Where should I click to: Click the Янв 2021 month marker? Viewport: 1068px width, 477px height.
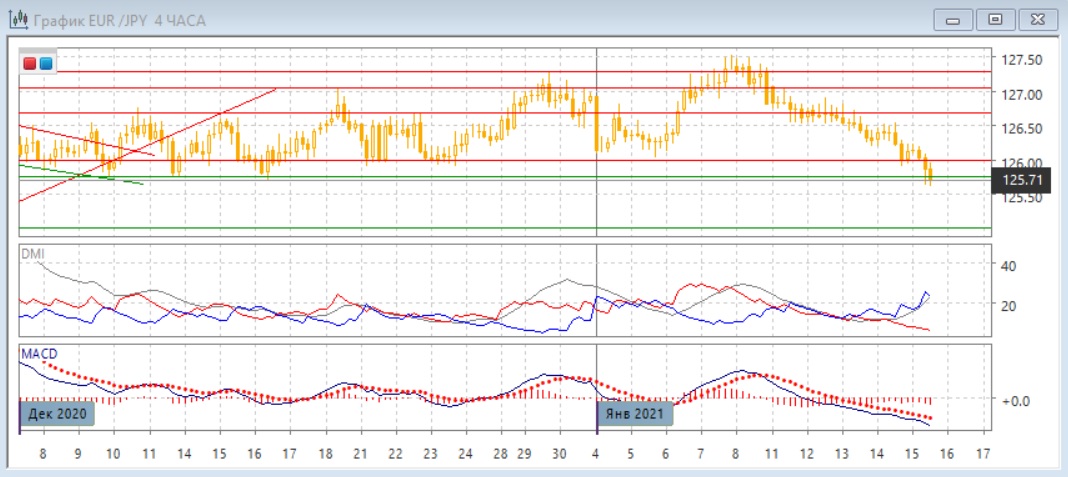tap(635, 413)
